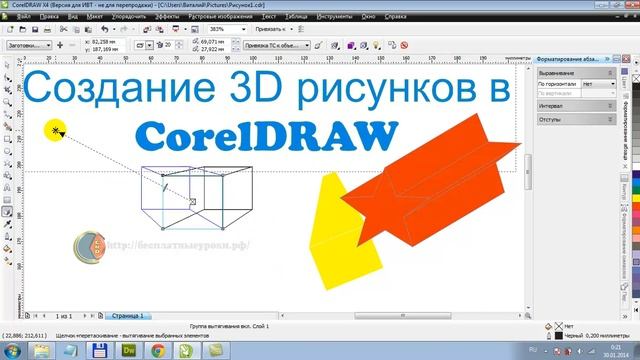This screenshot has height=360, width=640.
Task: Open По горизонтали alignment dropdown showing Нет
Action: pyautogui.click(x=599, y=84)
